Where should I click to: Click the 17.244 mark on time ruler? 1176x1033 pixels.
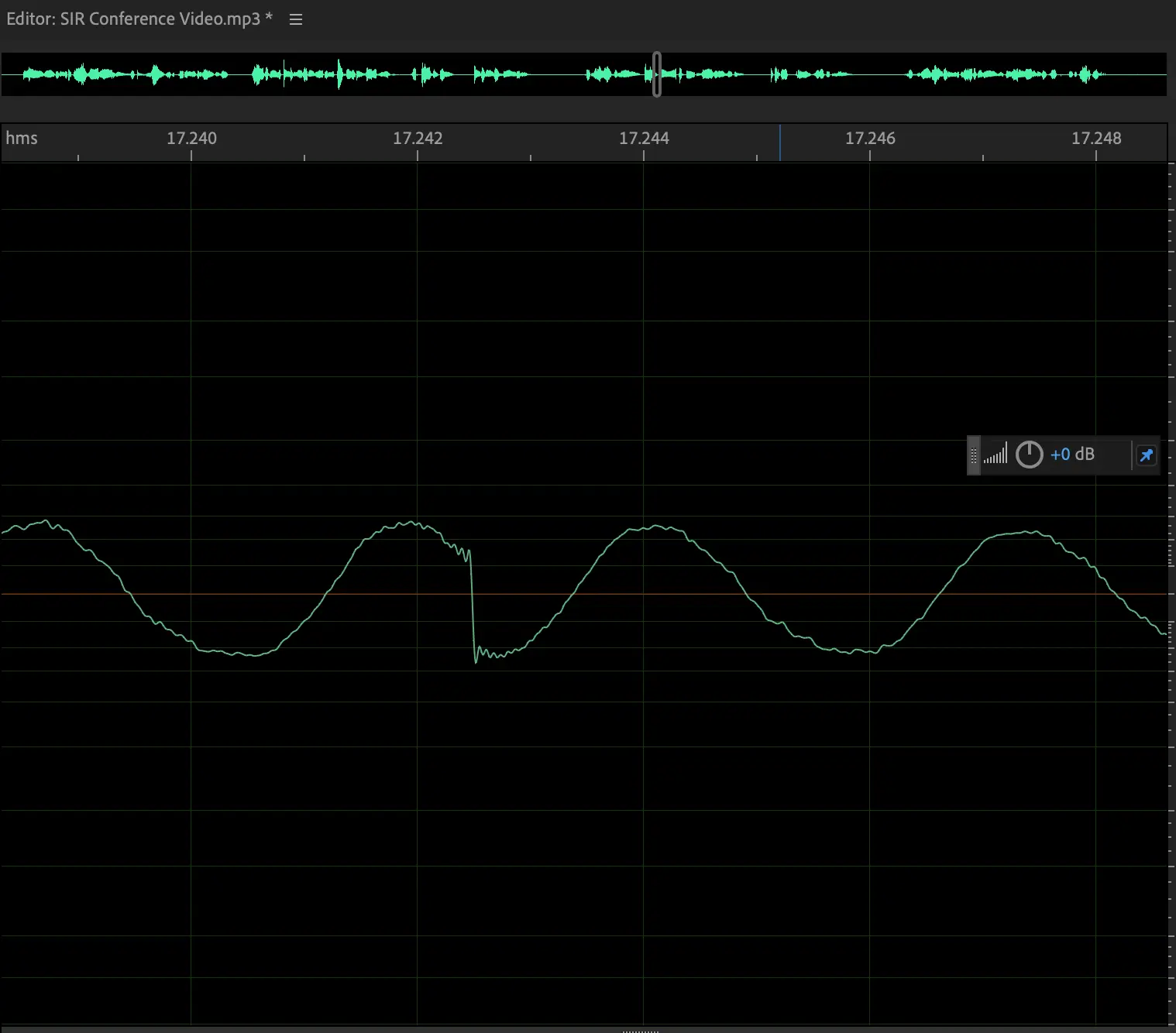[x=644, y=139]
